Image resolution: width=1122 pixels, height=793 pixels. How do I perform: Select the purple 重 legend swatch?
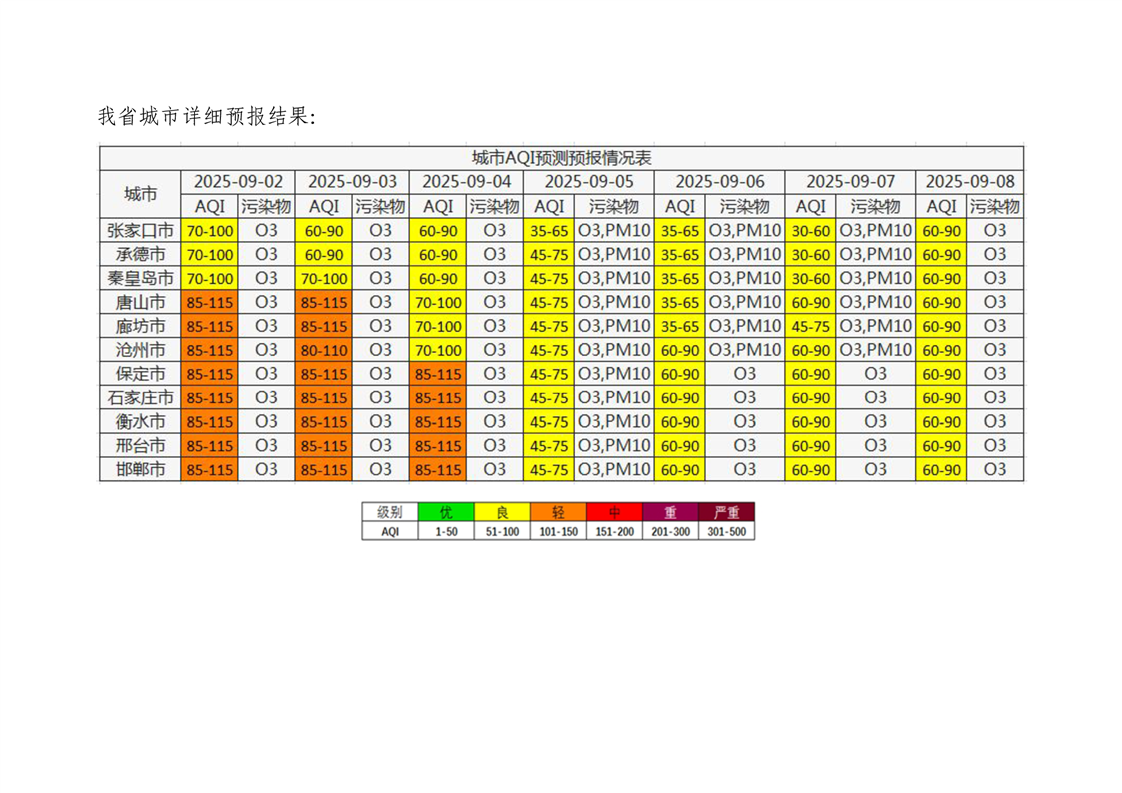tap(670, 512)
